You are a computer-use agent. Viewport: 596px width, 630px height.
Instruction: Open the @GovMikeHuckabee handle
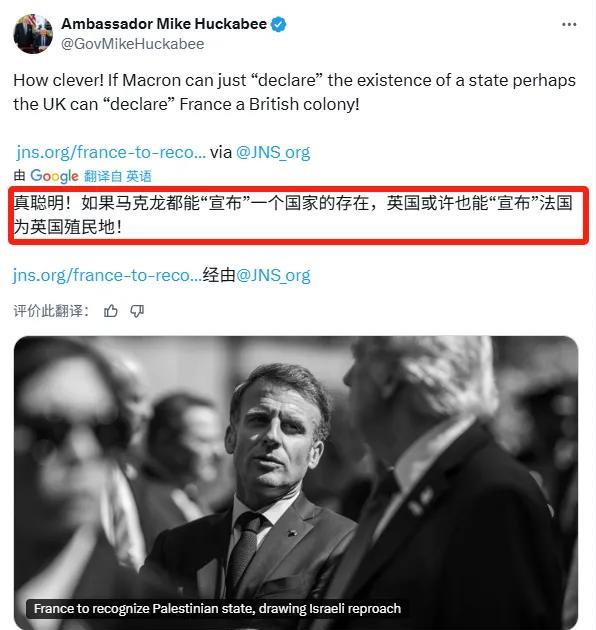pyautogui.click(x=133, y=44)
